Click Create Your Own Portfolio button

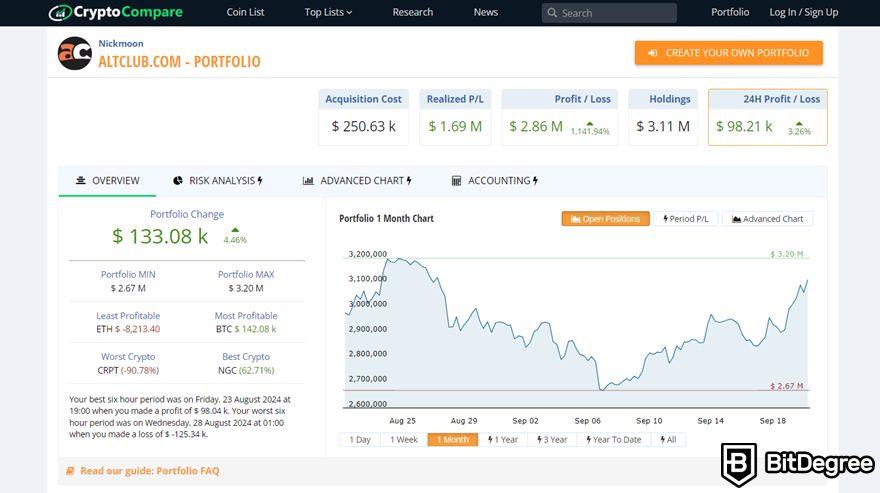[728, 53]
